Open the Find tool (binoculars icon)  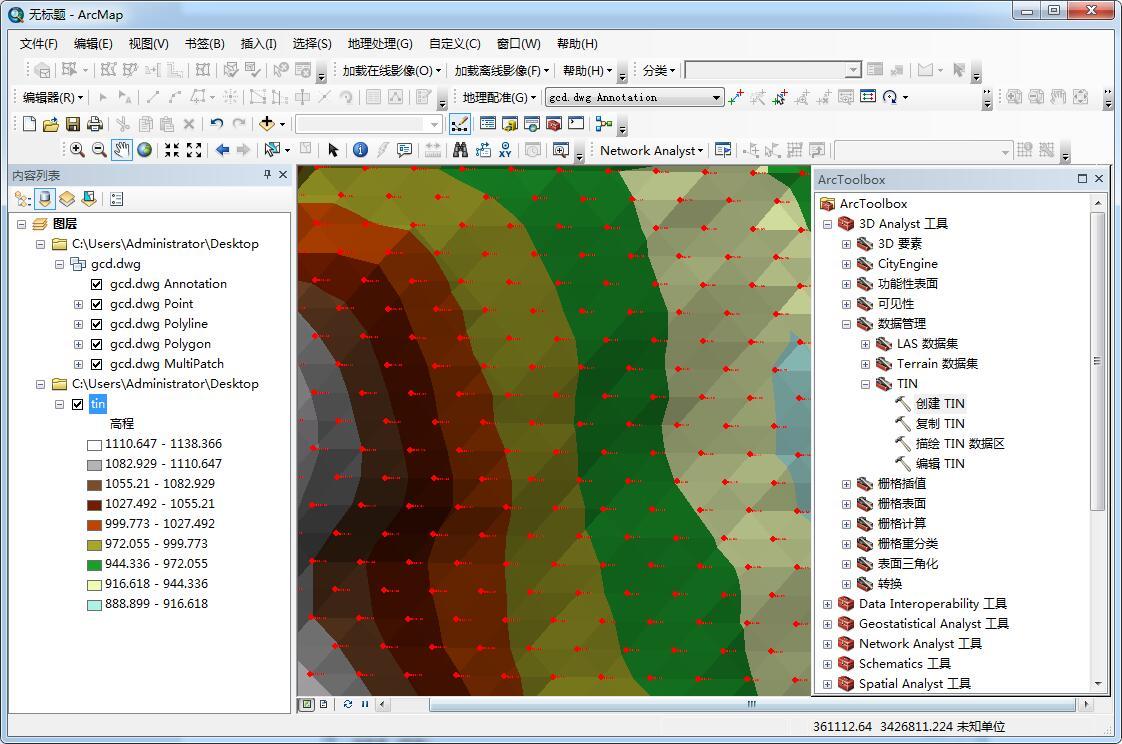pyautogui.click(x=460, y=150)
